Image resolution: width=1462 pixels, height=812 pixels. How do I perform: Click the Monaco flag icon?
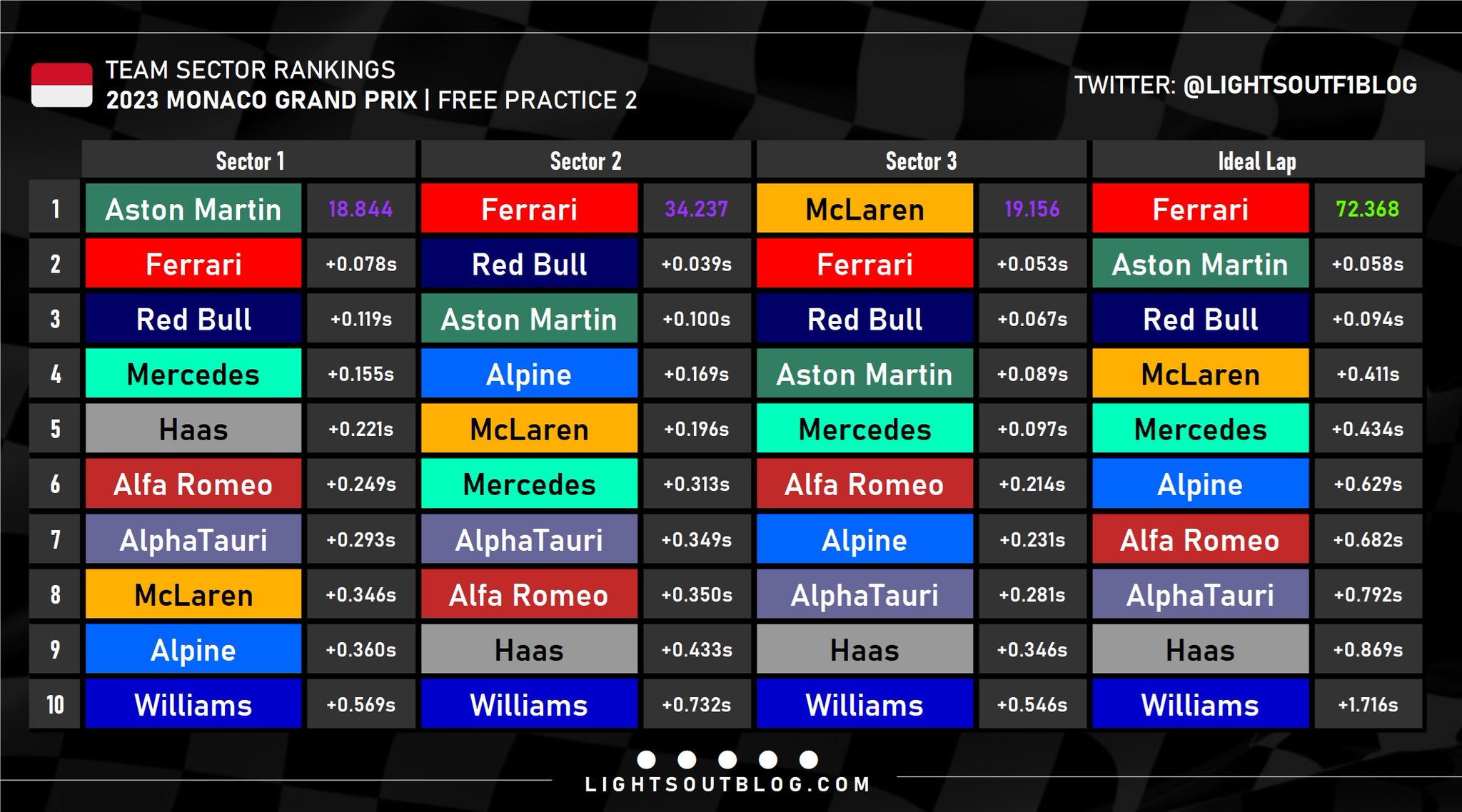(61, 85)
